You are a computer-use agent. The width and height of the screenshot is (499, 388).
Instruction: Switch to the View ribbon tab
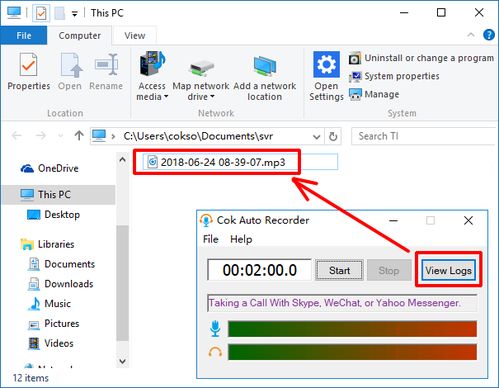point(135,35)
